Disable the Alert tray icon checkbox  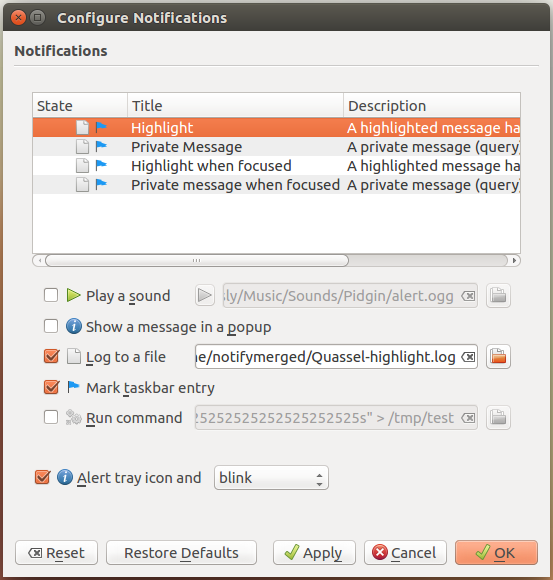coord(43,477)
